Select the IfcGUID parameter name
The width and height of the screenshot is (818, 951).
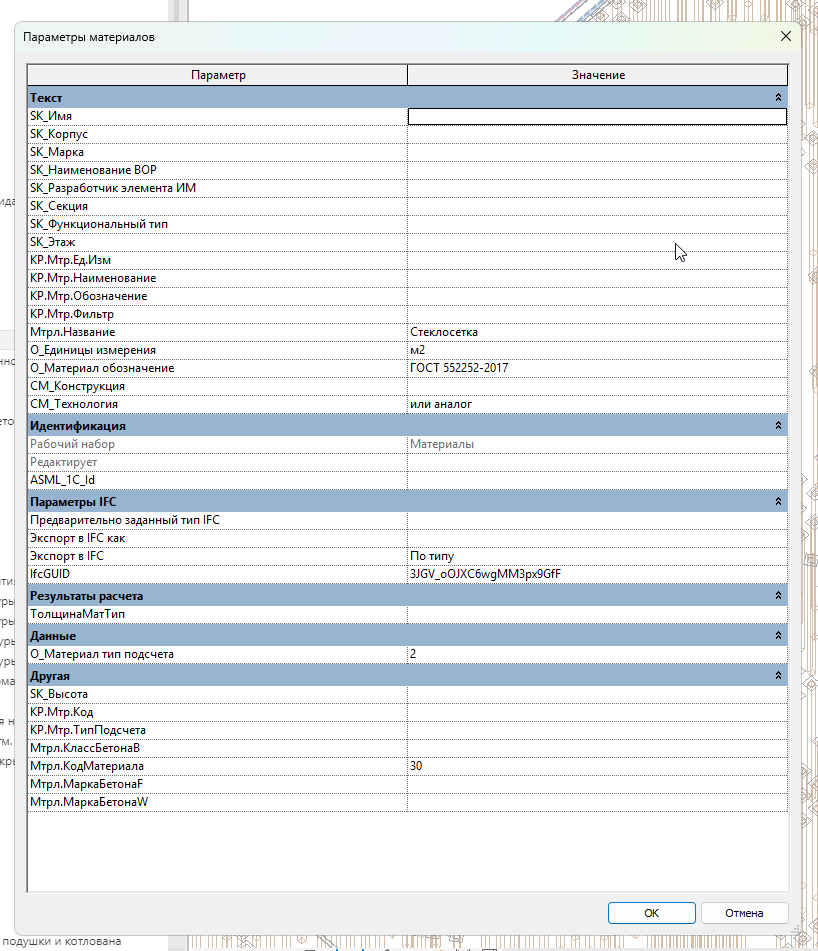(50, 574)
